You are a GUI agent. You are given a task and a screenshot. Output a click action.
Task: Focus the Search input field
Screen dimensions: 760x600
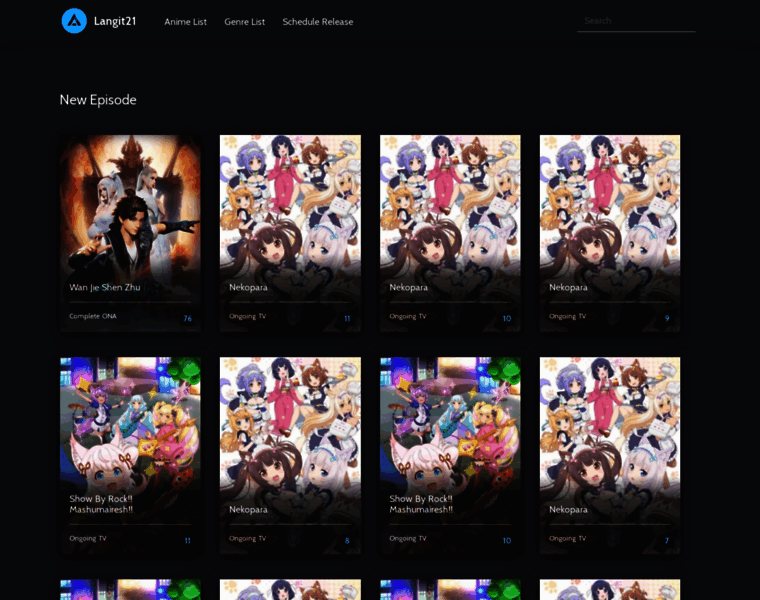point(636,21)
